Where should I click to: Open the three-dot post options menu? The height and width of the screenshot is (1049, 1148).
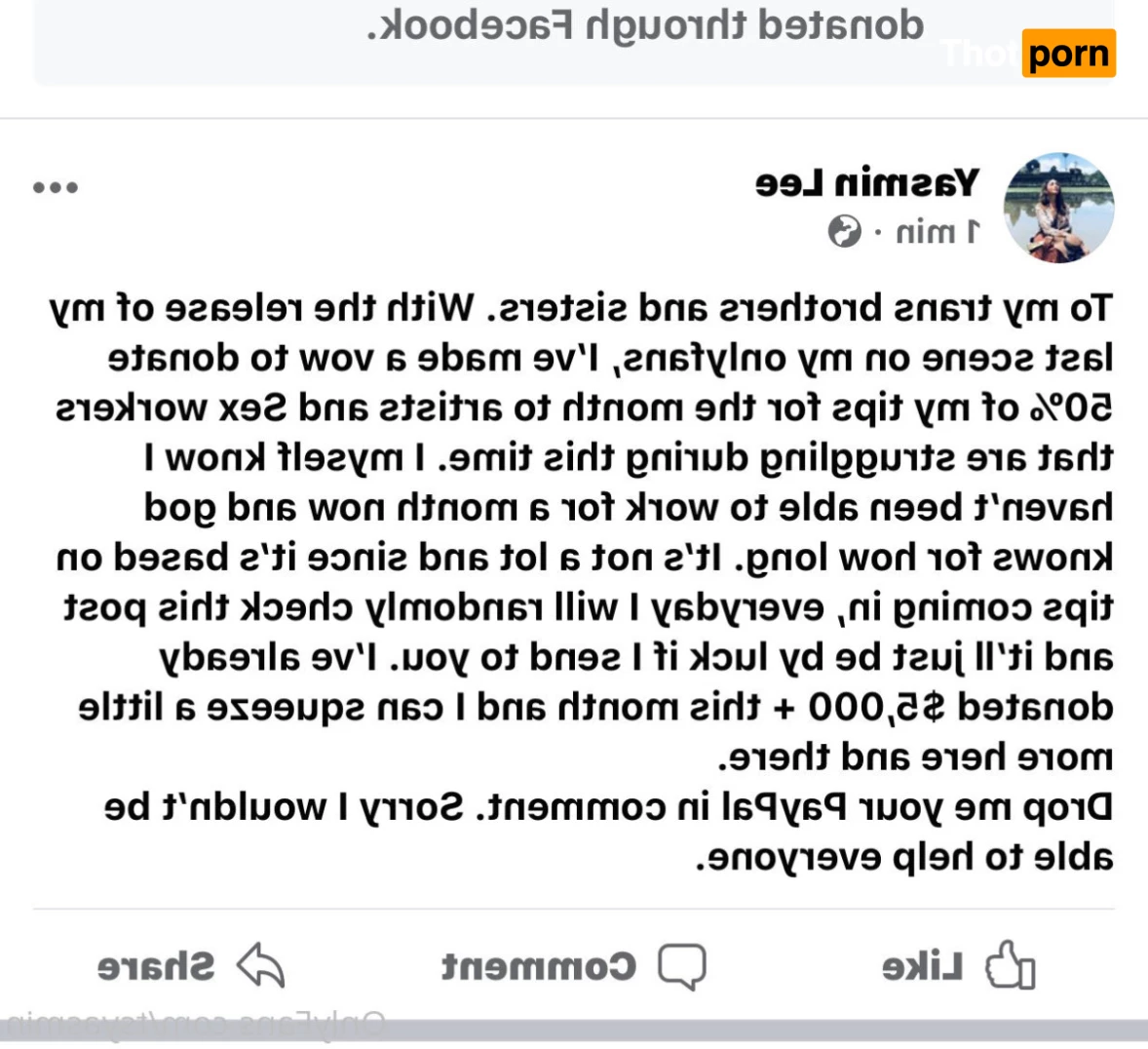tap(56, 187)
